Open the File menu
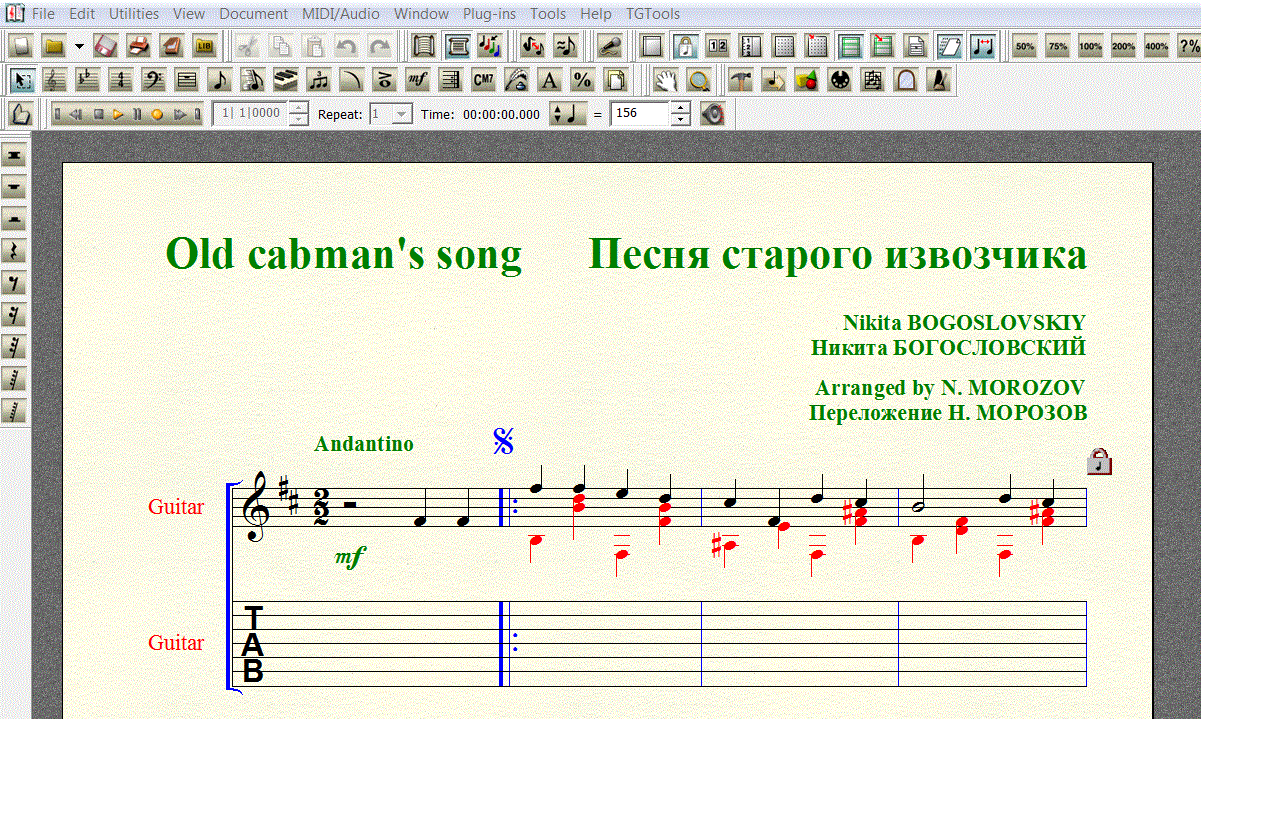This screenshot has height=817, width=1274. point(43,14)
